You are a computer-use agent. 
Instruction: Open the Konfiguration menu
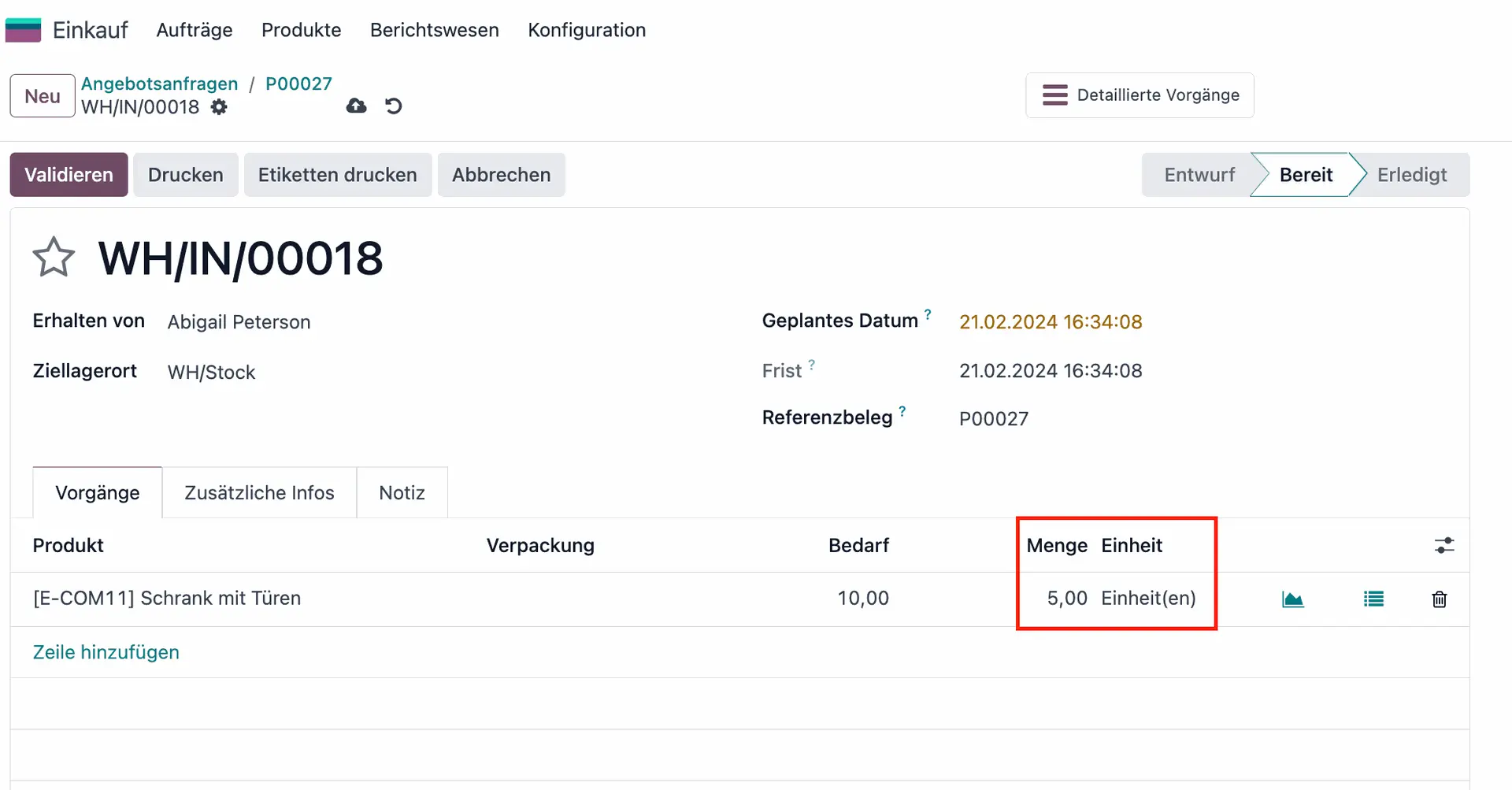click(587, 30)
